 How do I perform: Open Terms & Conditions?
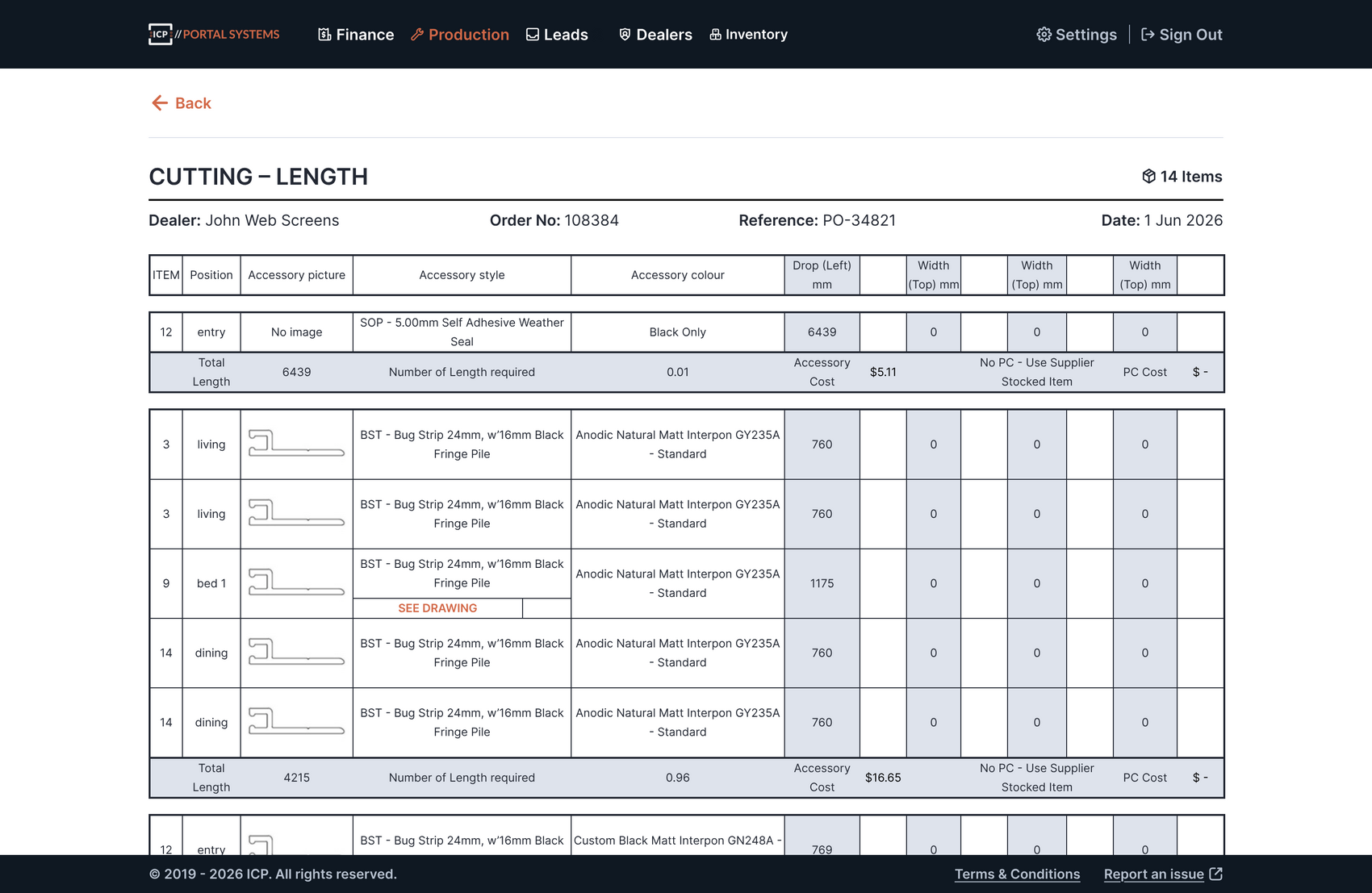pos(1017,874)
